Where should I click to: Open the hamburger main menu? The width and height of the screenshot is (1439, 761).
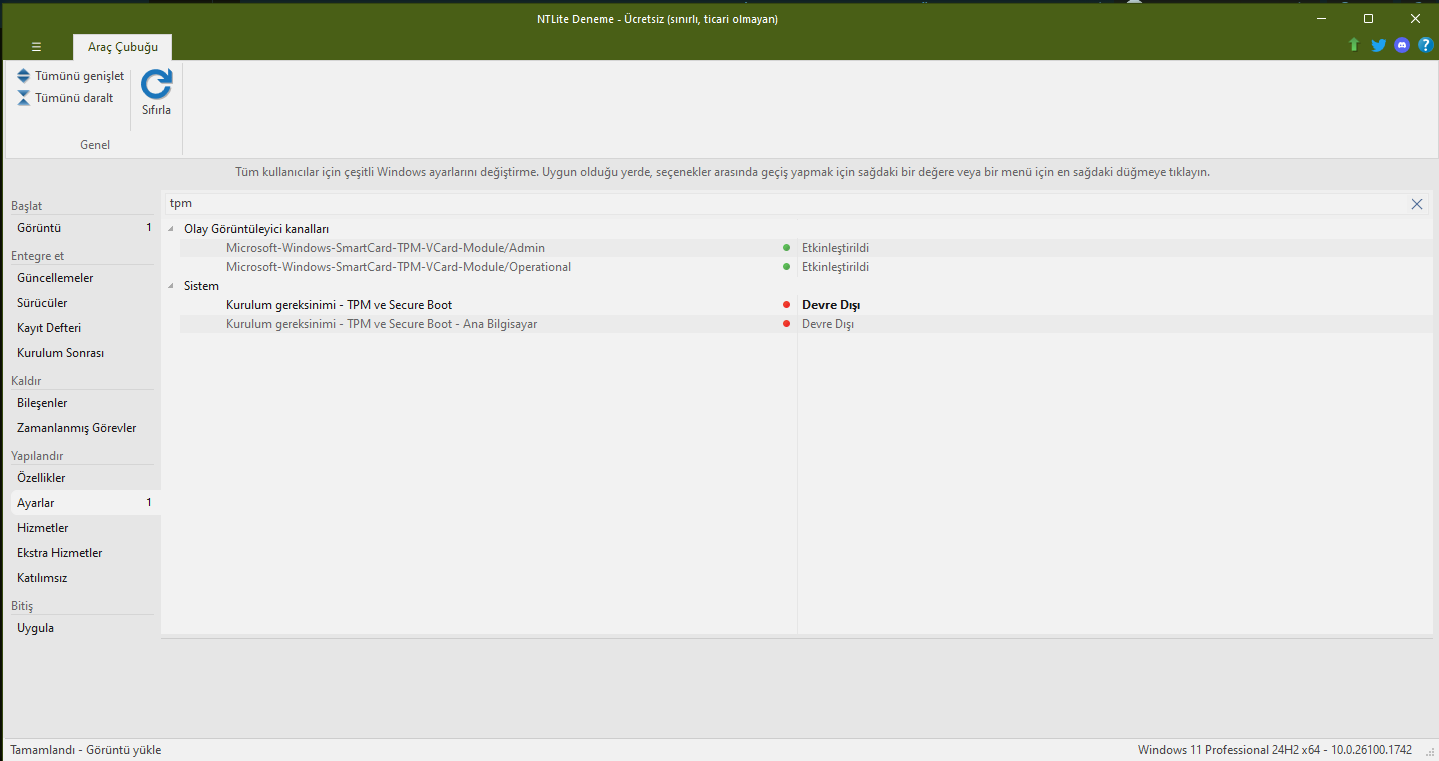[36, 47]
